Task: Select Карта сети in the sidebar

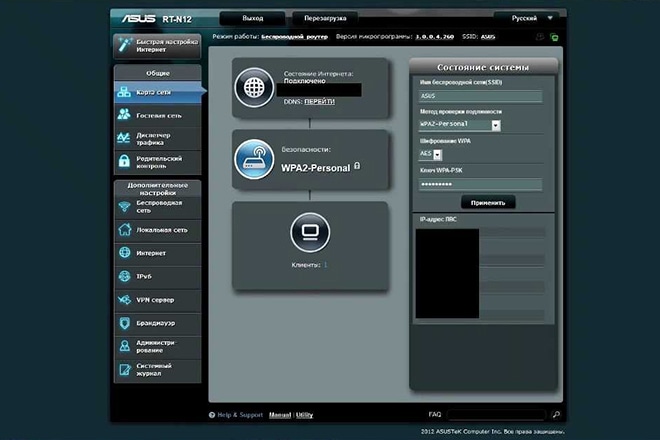Action: 158,92
